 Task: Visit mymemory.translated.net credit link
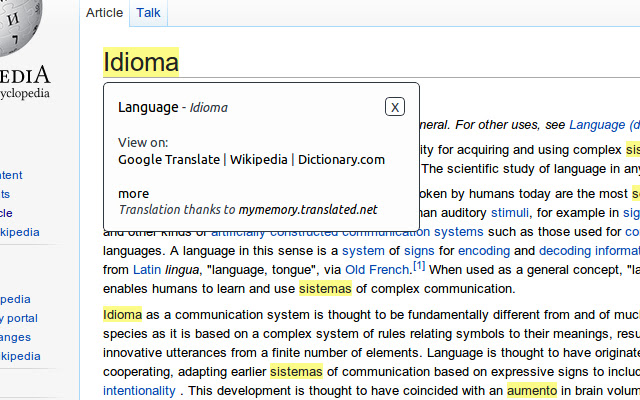tap(308, 210)
